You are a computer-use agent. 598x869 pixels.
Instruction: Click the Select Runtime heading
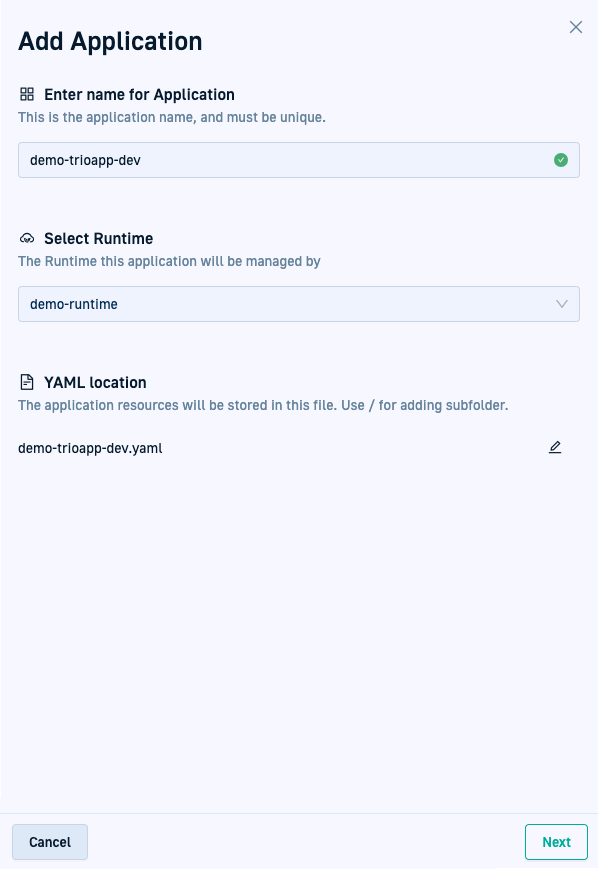[99, 238]
